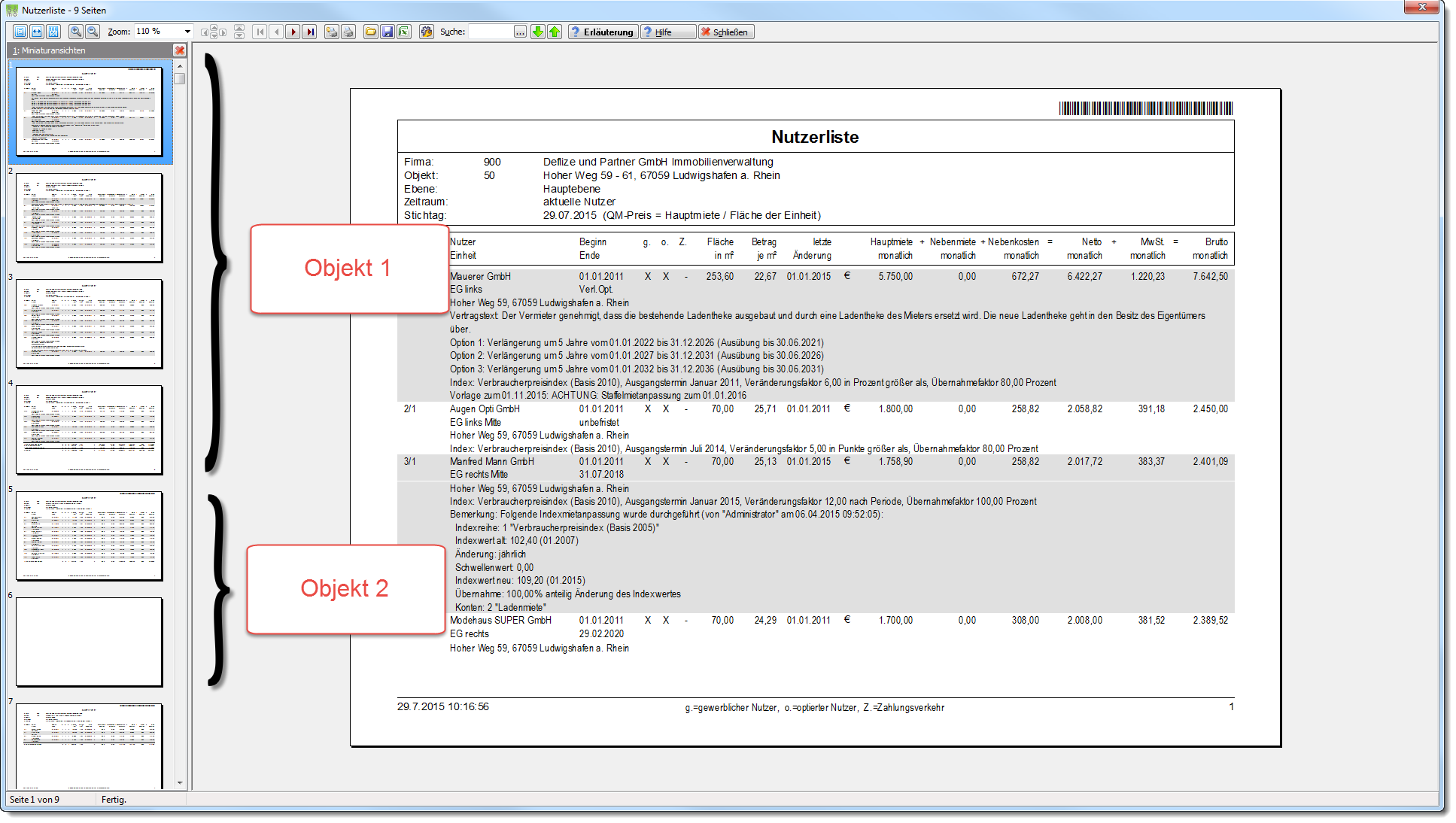Screen dimensions: 1456x823
Task: Click the tenant name 'Manfred Mann GmbH'
Action: click(492, 462)
